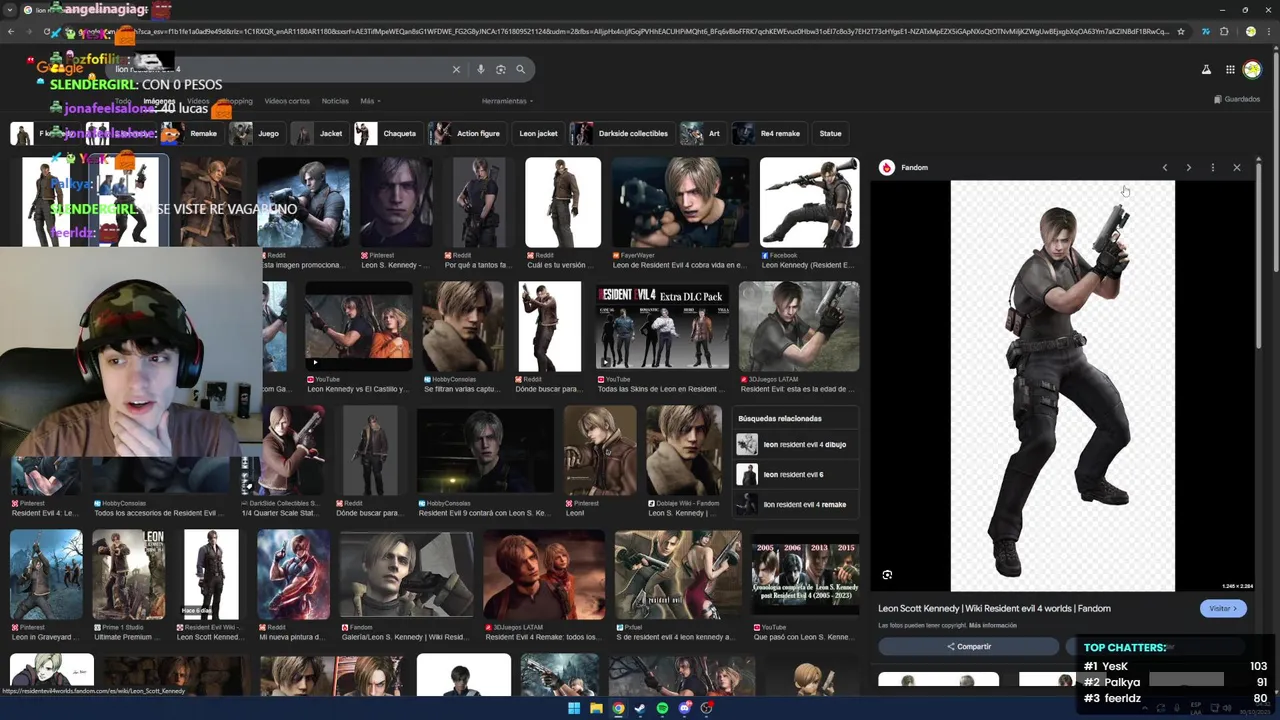
Task: Start voice search with the microphone icon
Action: 481,69
